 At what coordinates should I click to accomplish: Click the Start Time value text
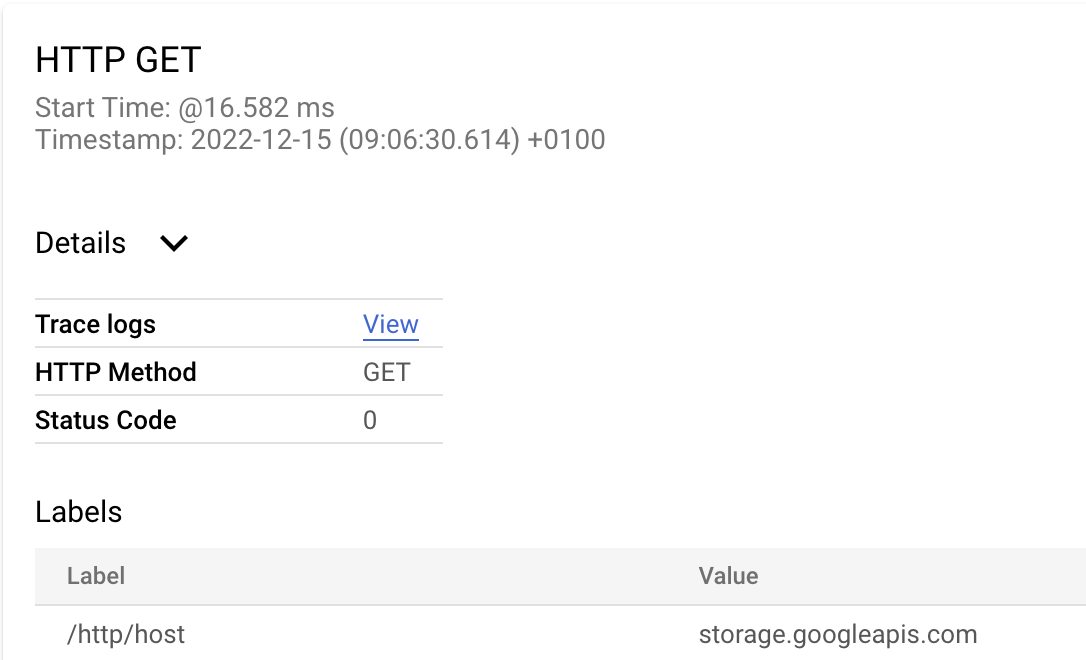pos(185,108)
